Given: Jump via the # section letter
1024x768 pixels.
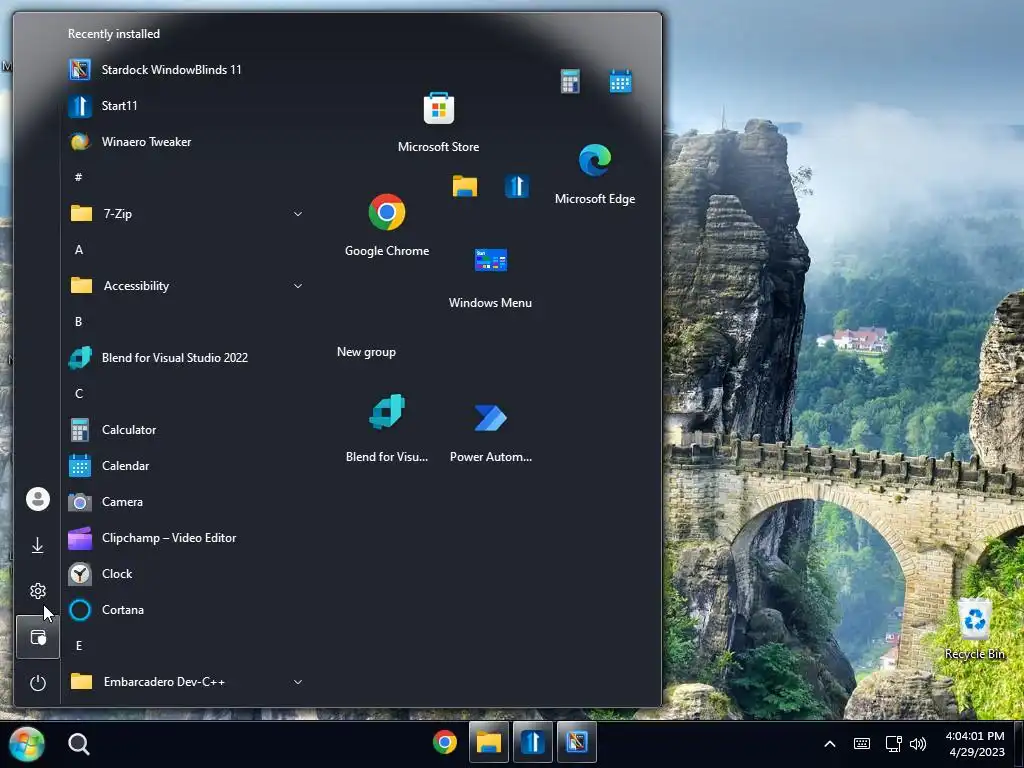Looking at the screenshot, I should point(78,178).
